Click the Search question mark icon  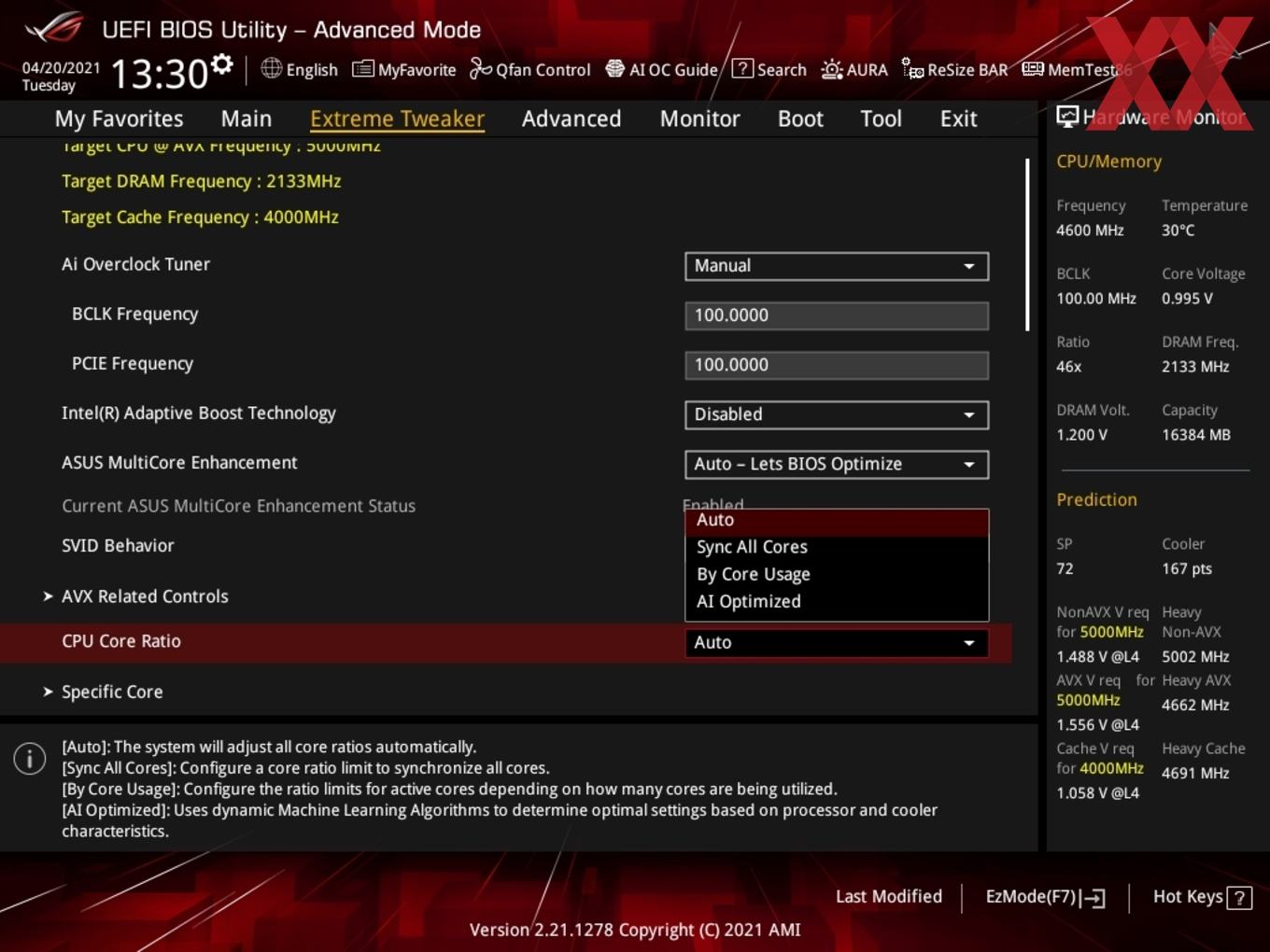point(741,69)
